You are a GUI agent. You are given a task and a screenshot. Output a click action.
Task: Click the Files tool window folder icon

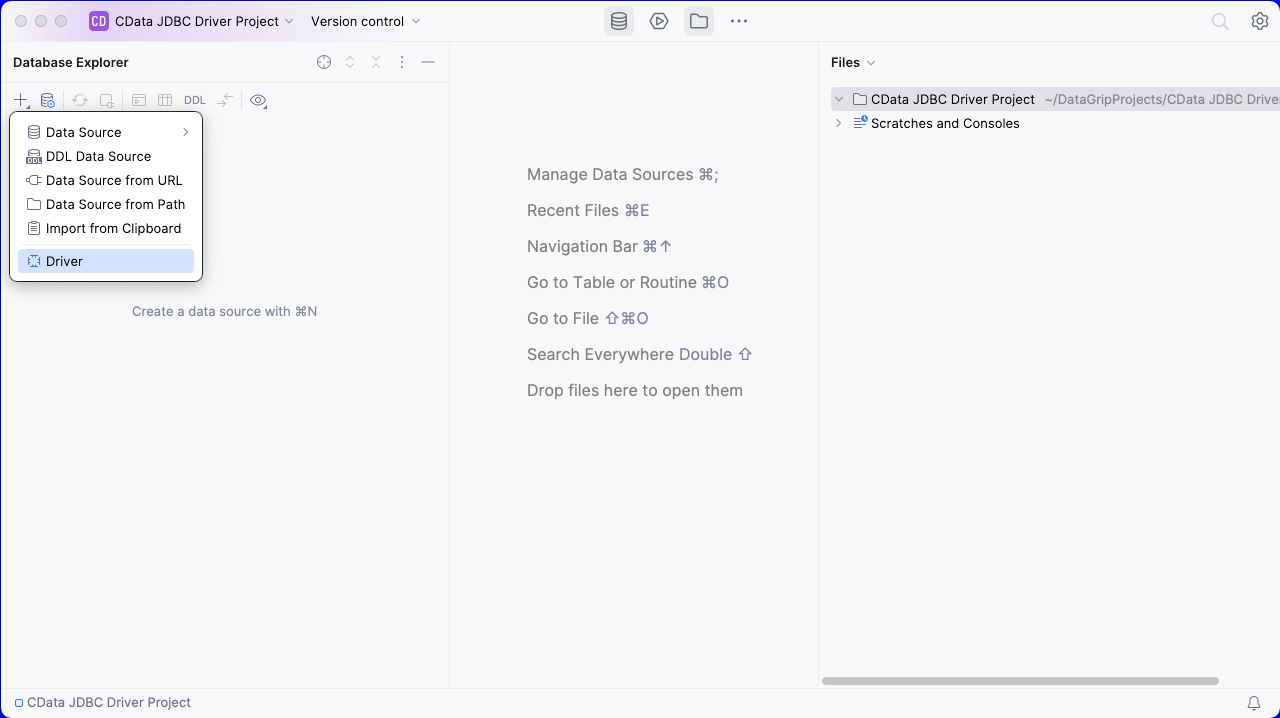pos(699,21)
